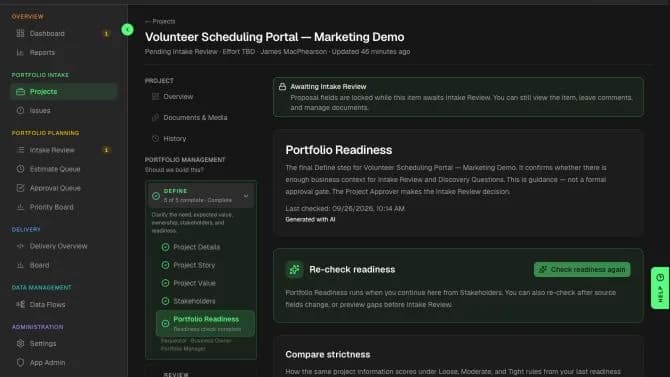Viewport: 670px width, 377px height.
Task: Click the Define stage check circle icon
Action: point(156,196)
